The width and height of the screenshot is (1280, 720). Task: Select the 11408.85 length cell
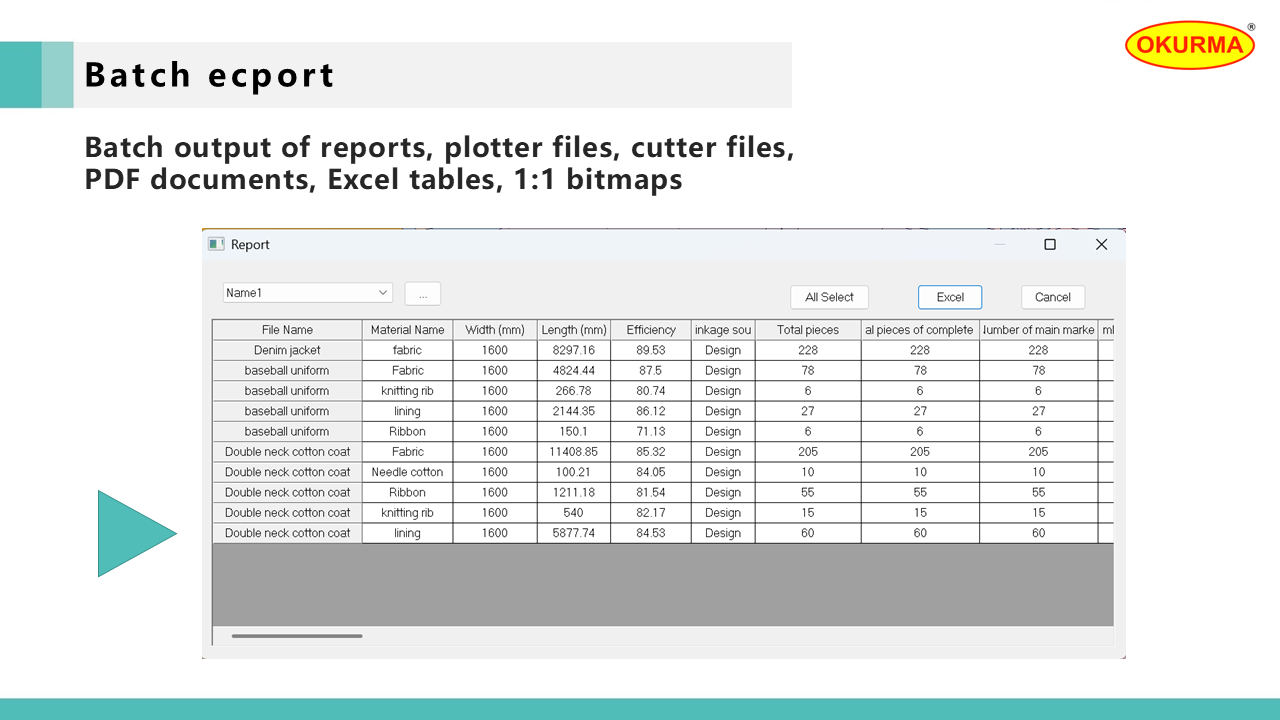[x=573, y=452]
